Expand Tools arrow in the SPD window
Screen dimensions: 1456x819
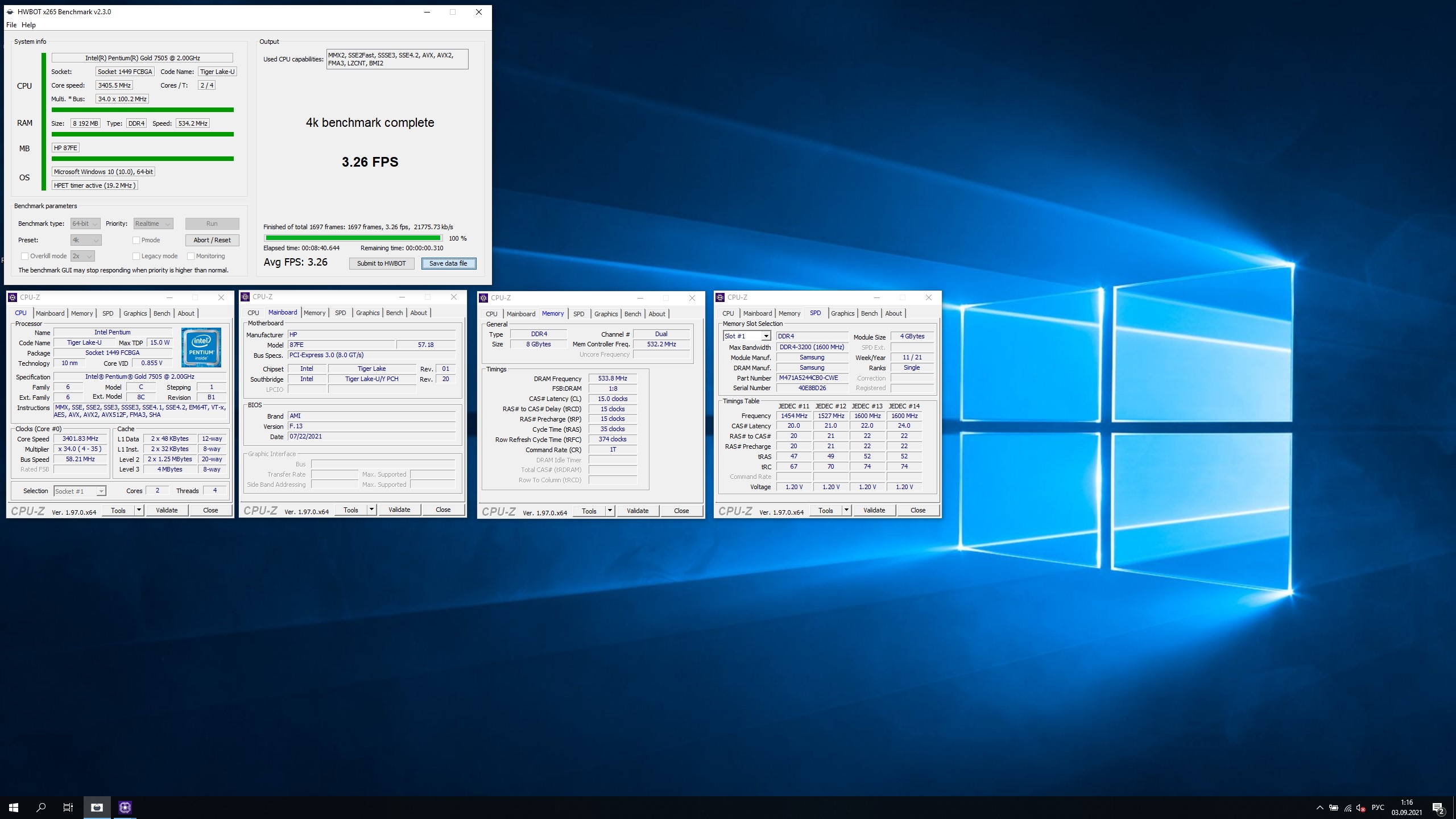pyautogui.click(x=846, y=510)
